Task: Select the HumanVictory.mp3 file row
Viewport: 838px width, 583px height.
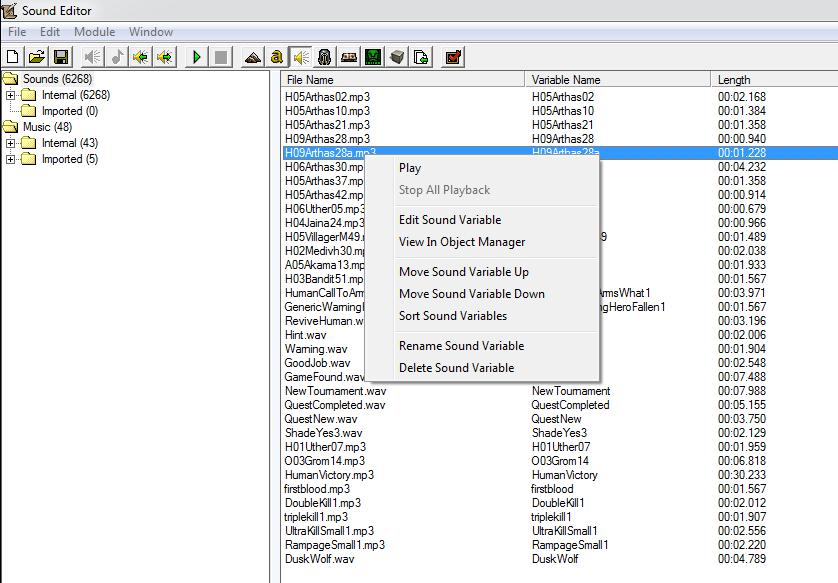Action: tap(560, 475)
